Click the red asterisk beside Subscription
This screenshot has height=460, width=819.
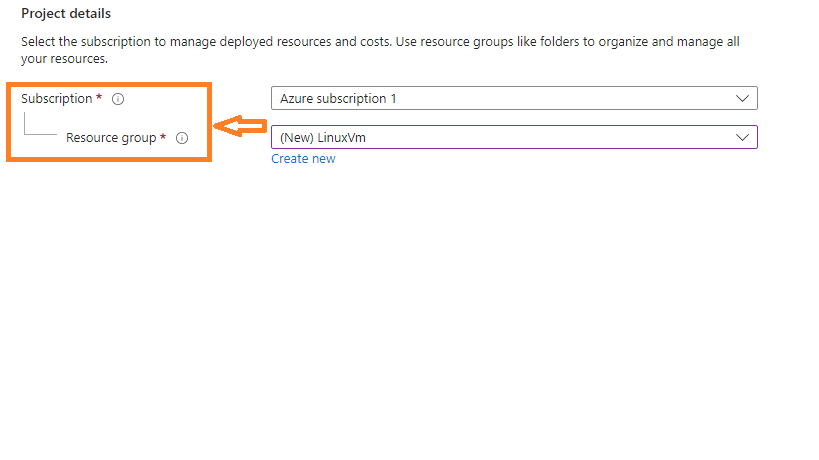click(99, 98)
